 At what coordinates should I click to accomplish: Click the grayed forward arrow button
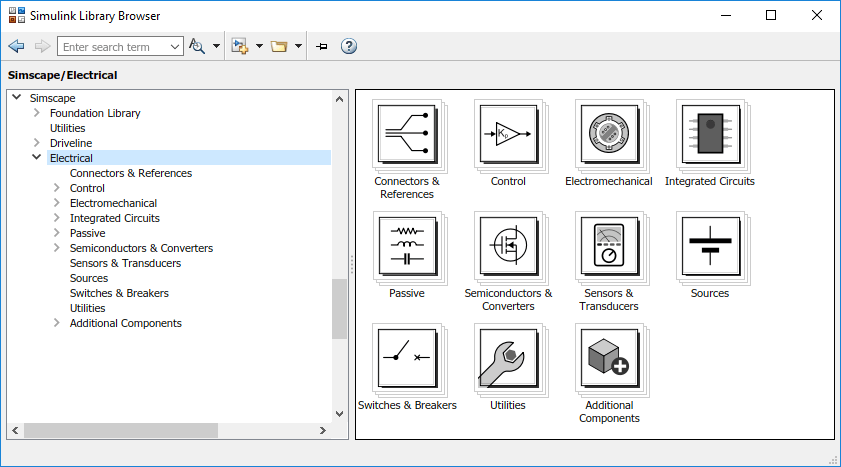pyautogui.click(x=42, y=47)
